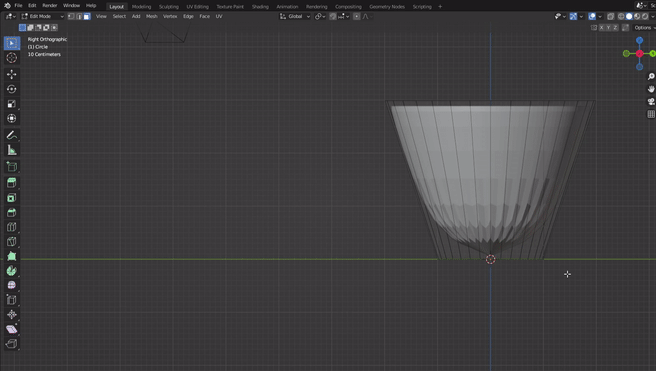Enable face select mode
The width and height of the screenshot is (656, 371).
coord(87,16)
